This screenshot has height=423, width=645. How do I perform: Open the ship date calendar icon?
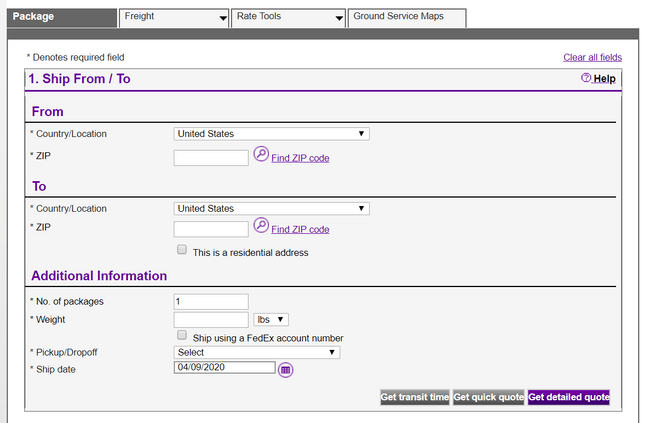pos(285,370)
